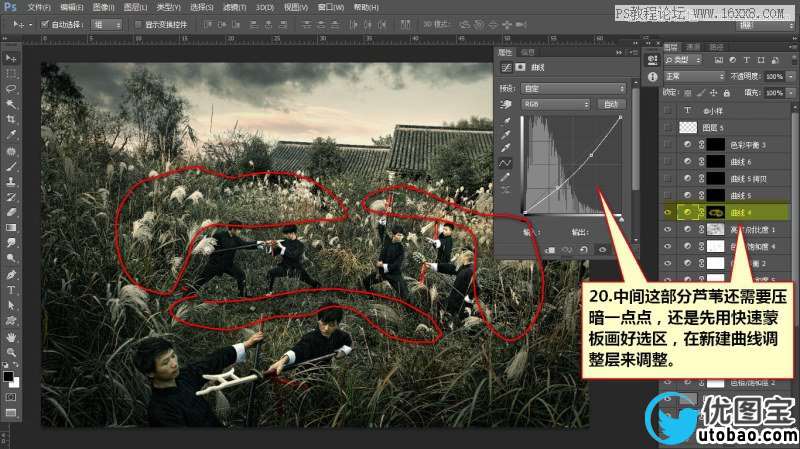Select the Clone Stamp tool
This screenshot has width=800, height=449.
pos(11,181)
